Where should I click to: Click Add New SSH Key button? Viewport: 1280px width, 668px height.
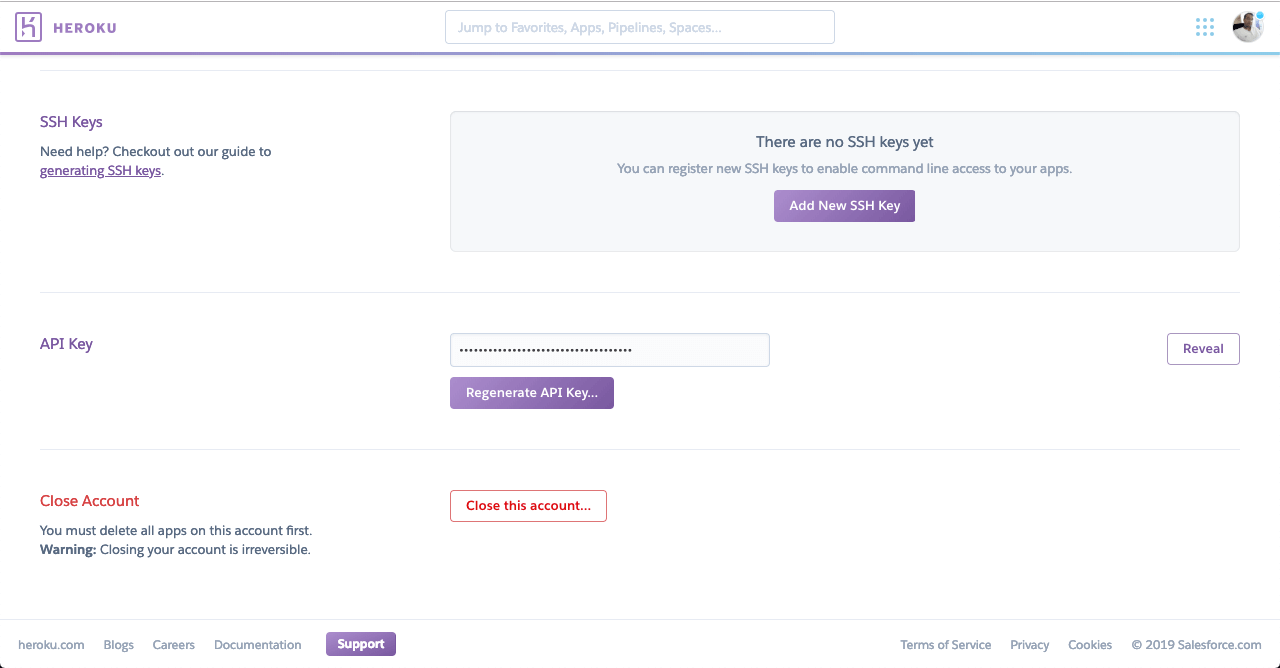click(x=844, y=206)
